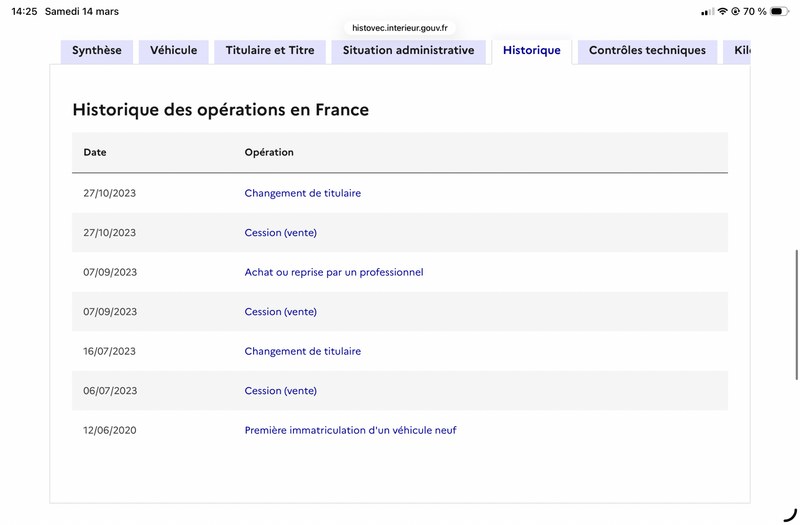Tap the orientation lock icon
800x525 pixels.
coord(735,12)
